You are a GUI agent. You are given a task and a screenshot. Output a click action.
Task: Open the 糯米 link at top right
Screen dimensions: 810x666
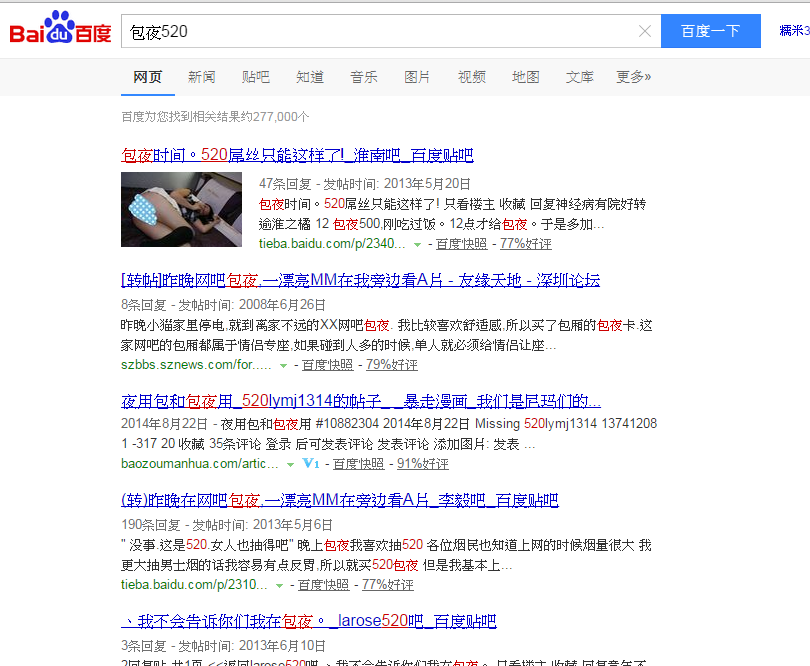point(794,30)
